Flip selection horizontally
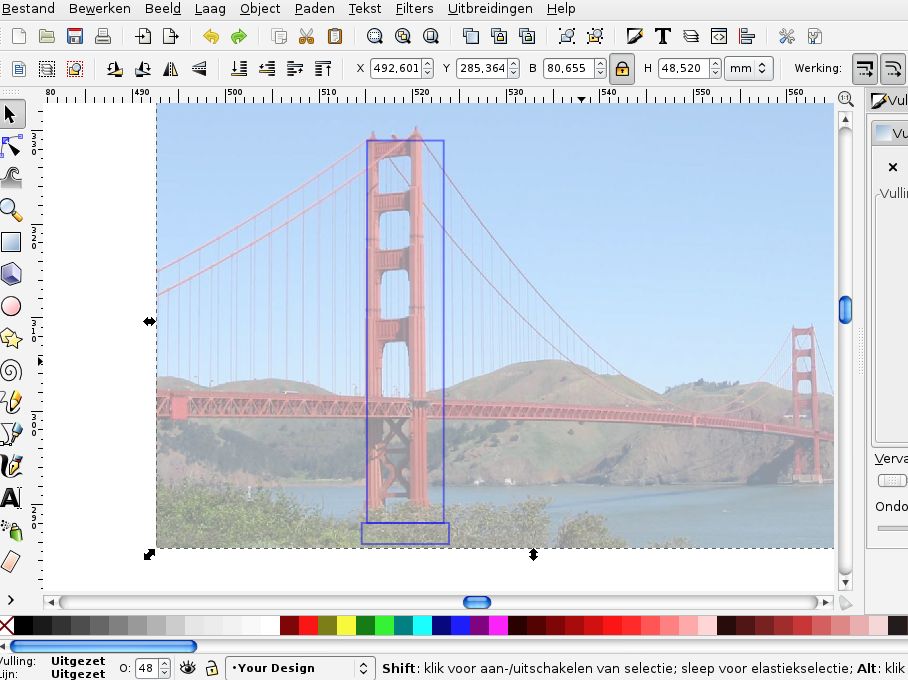This screenshot has width=908, height=680. point(170,69)
